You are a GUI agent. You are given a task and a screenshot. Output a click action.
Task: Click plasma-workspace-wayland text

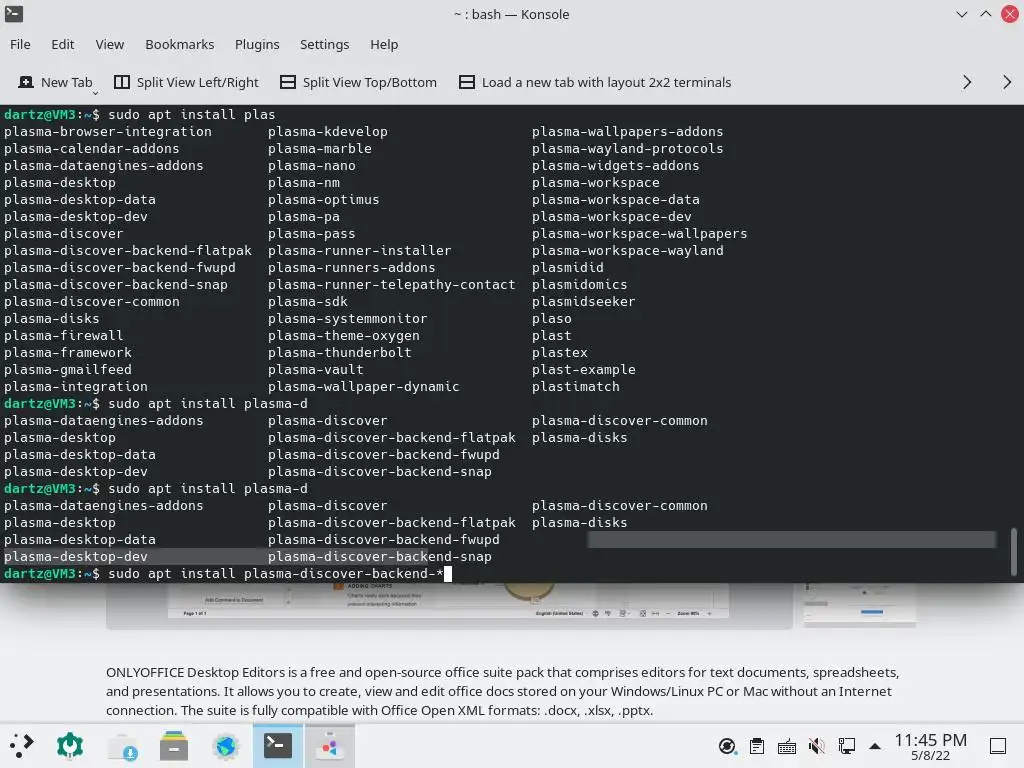628,251
